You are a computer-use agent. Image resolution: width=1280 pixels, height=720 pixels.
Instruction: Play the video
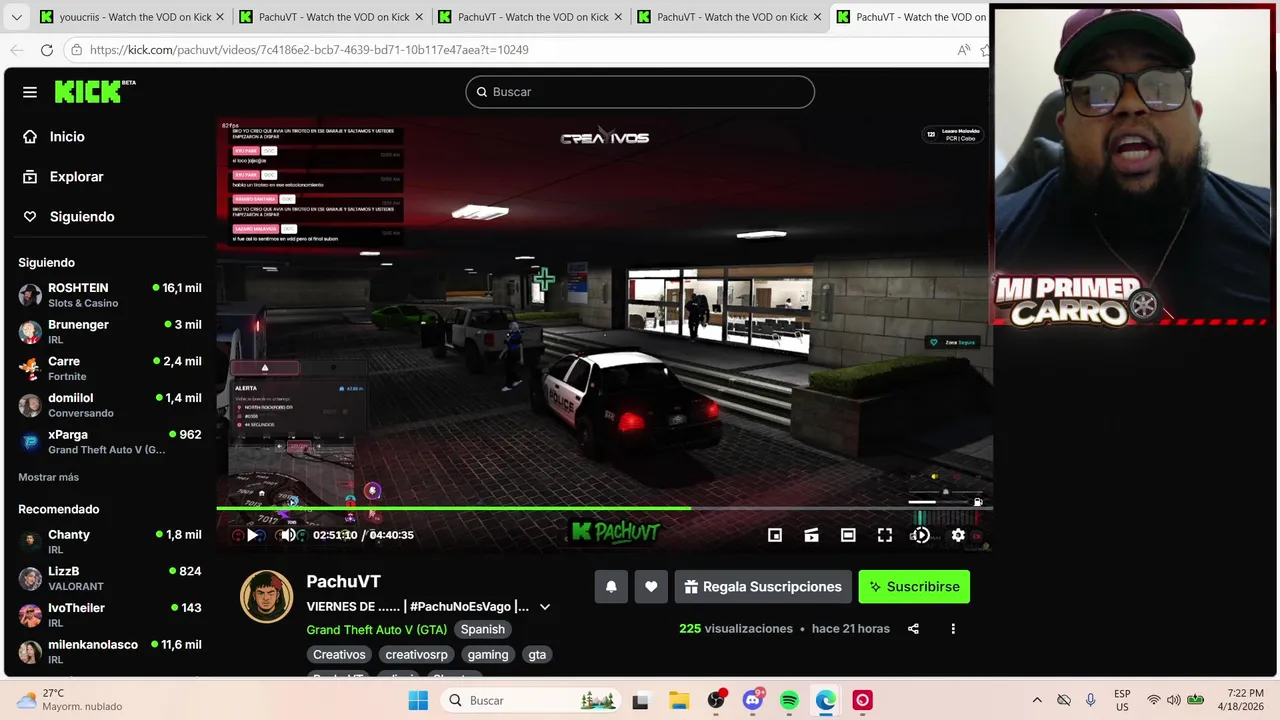pyautogui.click(x=252, y=535)
